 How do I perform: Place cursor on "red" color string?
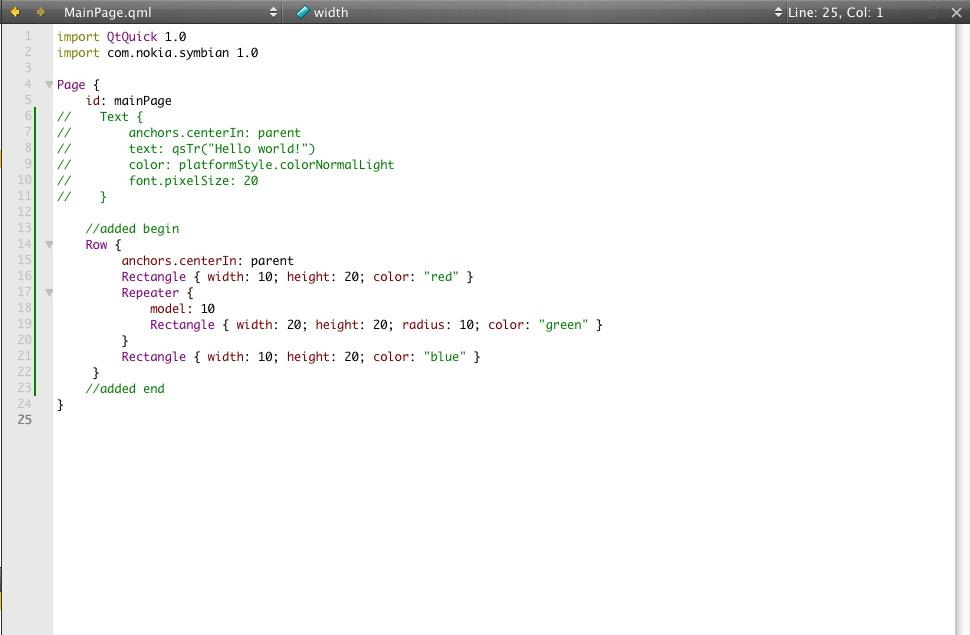coord(441,277)
